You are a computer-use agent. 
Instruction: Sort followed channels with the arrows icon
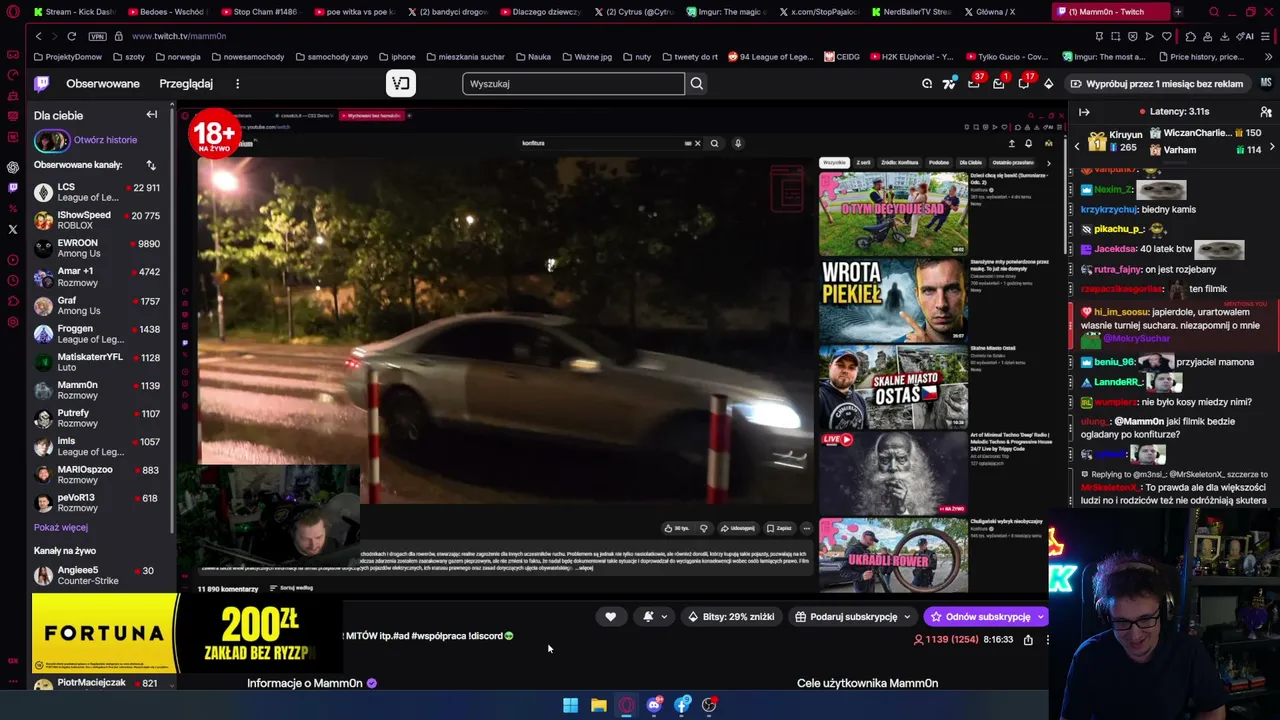(151, 165)
